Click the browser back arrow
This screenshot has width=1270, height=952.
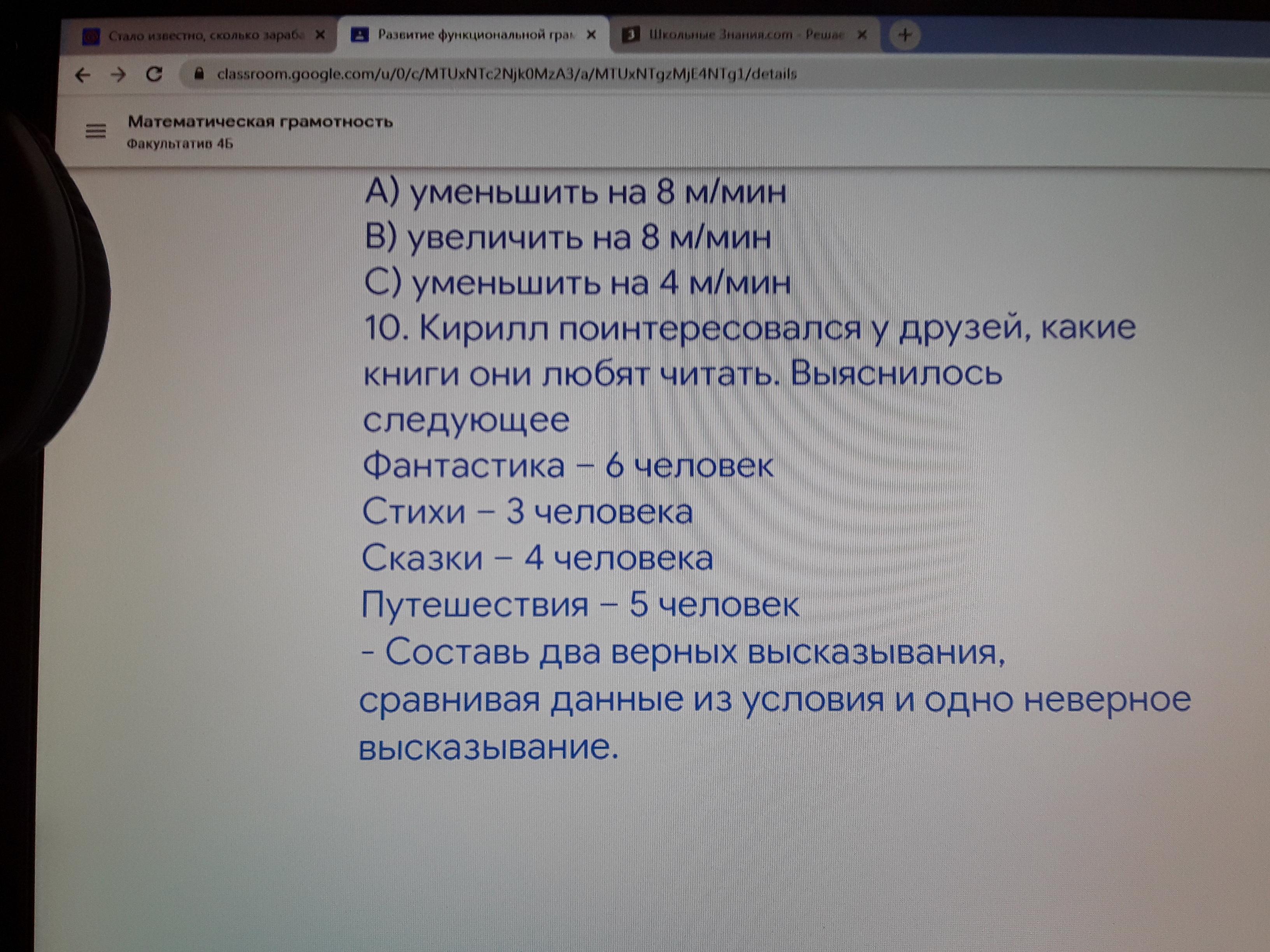tap(83, 75)
